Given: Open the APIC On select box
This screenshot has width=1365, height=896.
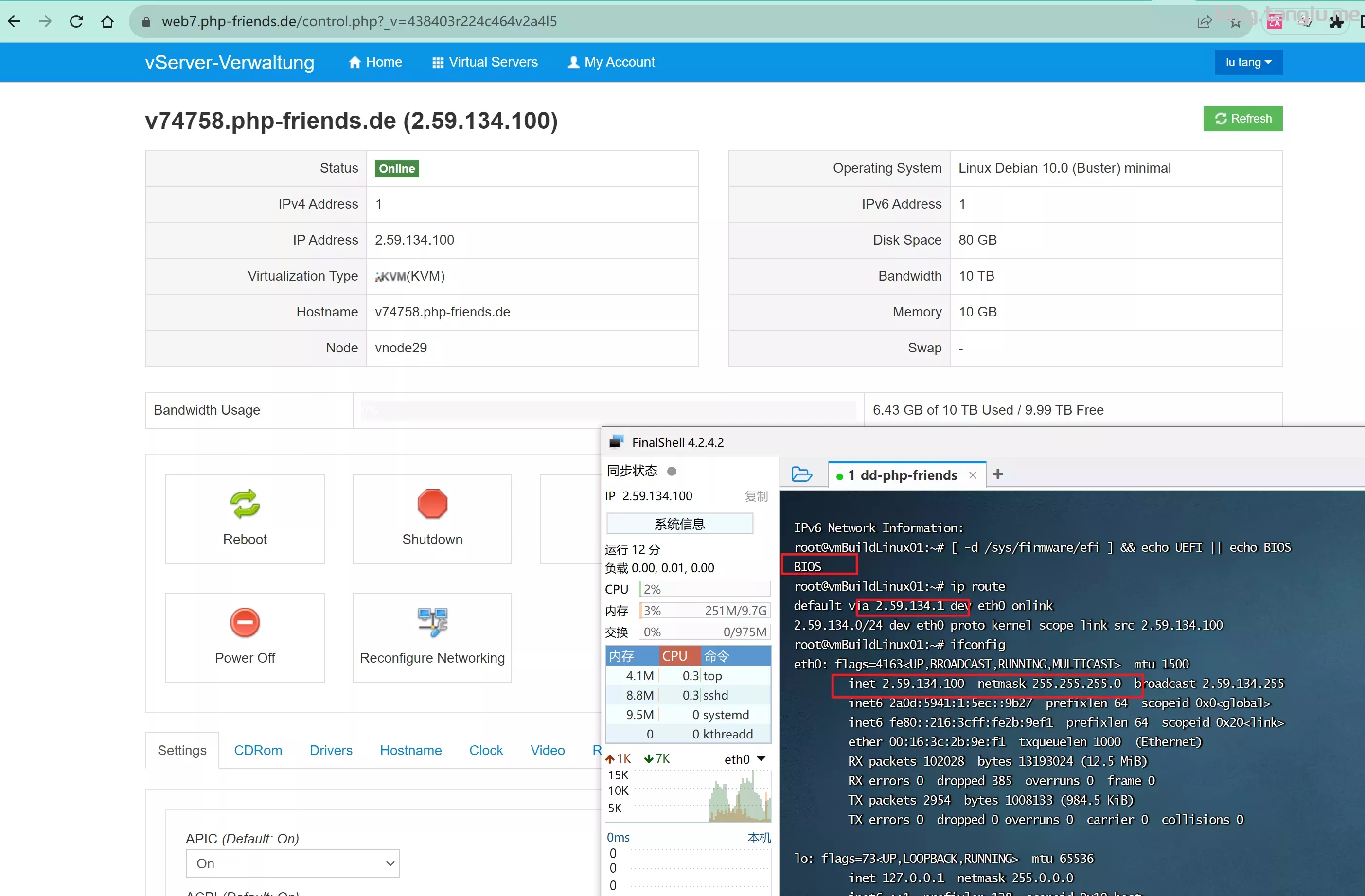Looking at the screenshot, I should [292, 863].
